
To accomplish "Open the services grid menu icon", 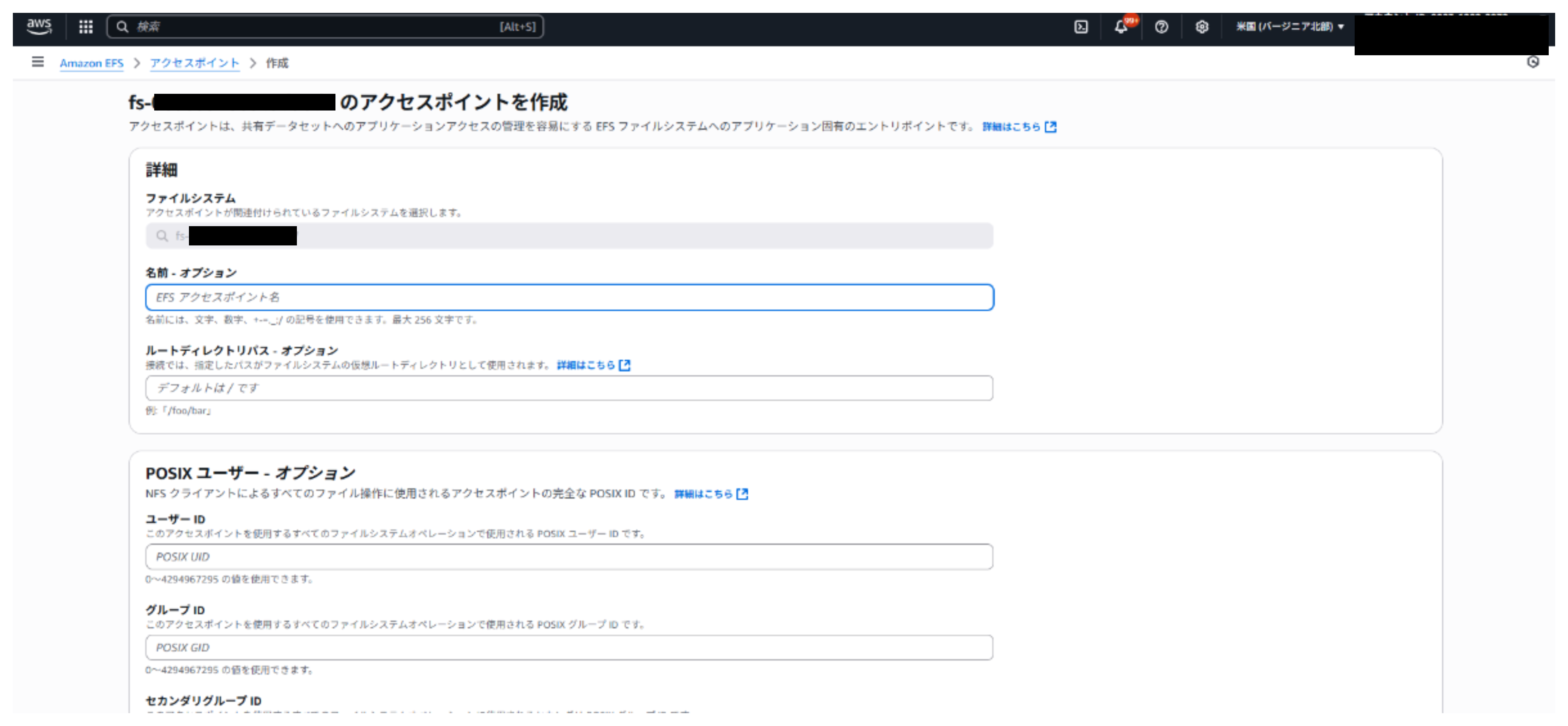I will coord(86,26).
